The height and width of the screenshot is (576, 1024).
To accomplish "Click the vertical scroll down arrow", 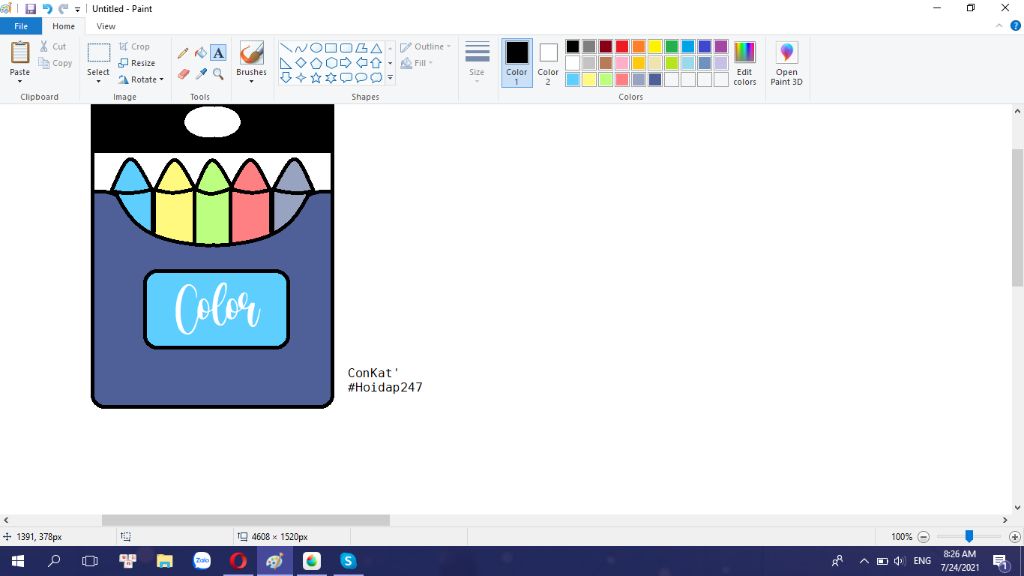I will click(1017, 507).
